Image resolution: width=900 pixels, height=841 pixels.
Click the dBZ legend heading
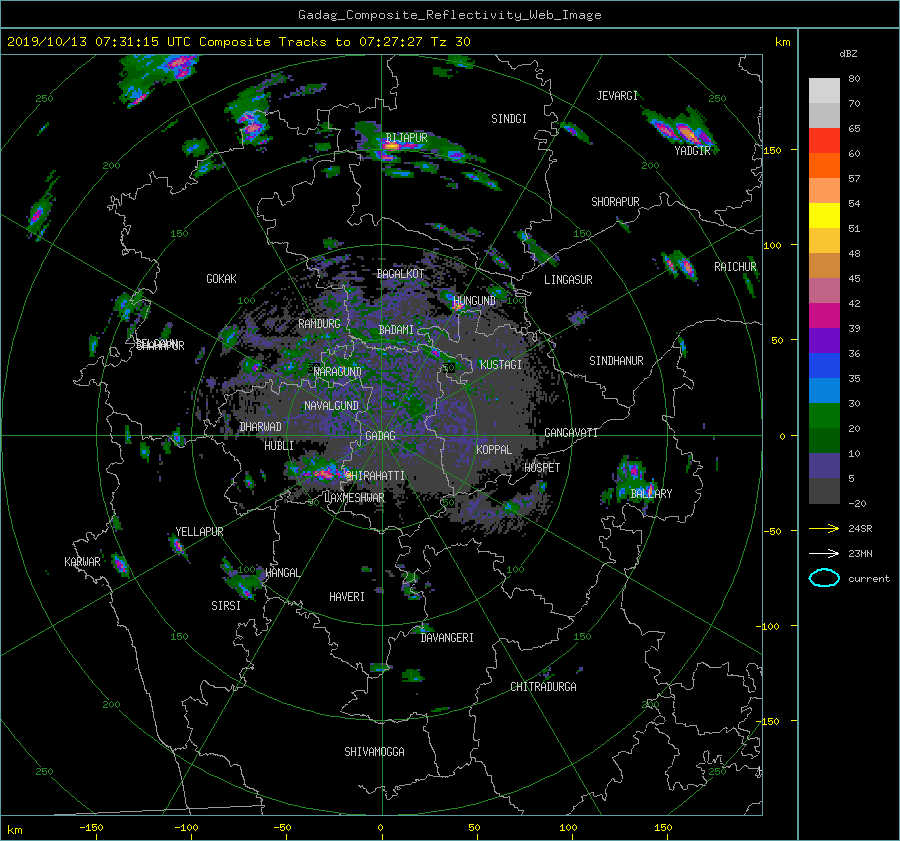[x=848, y=54]
